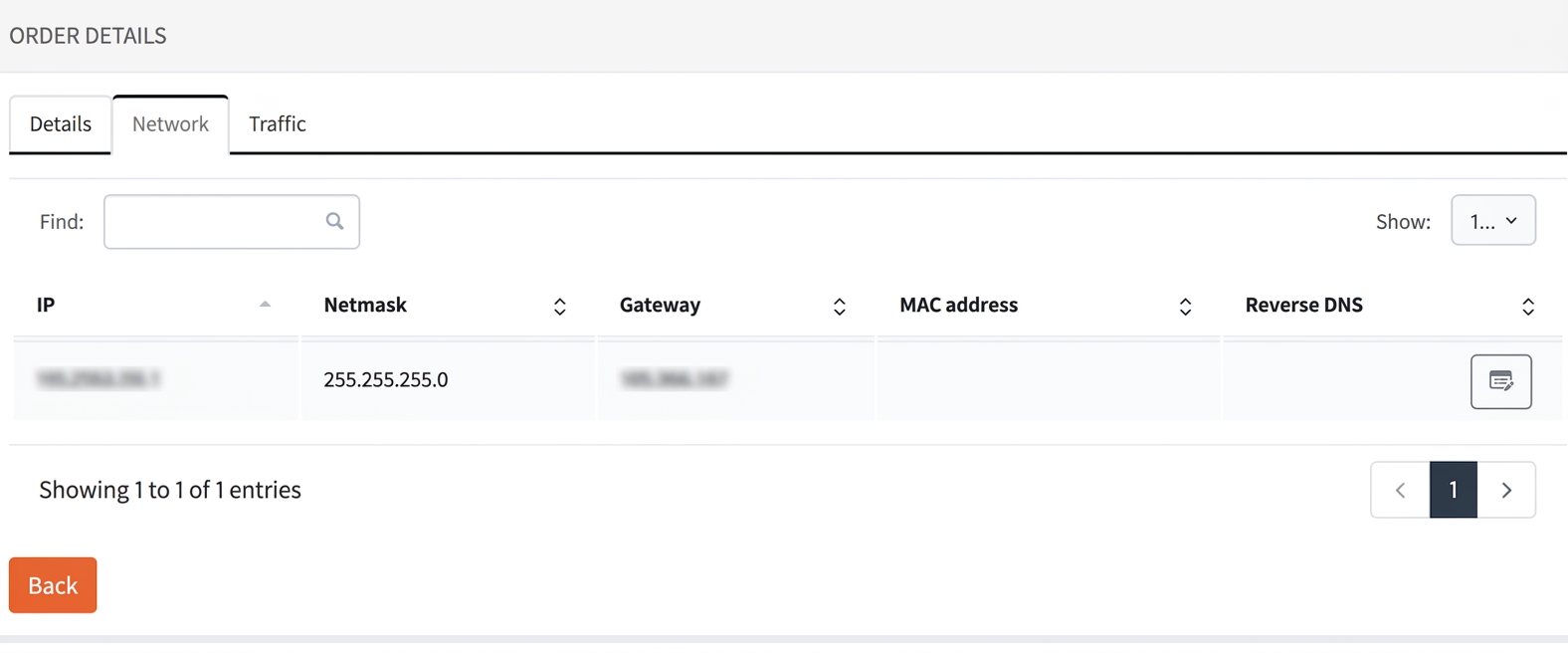
Task: Click the 255.255.255.0 netmask cell
Action: (448, 379)
